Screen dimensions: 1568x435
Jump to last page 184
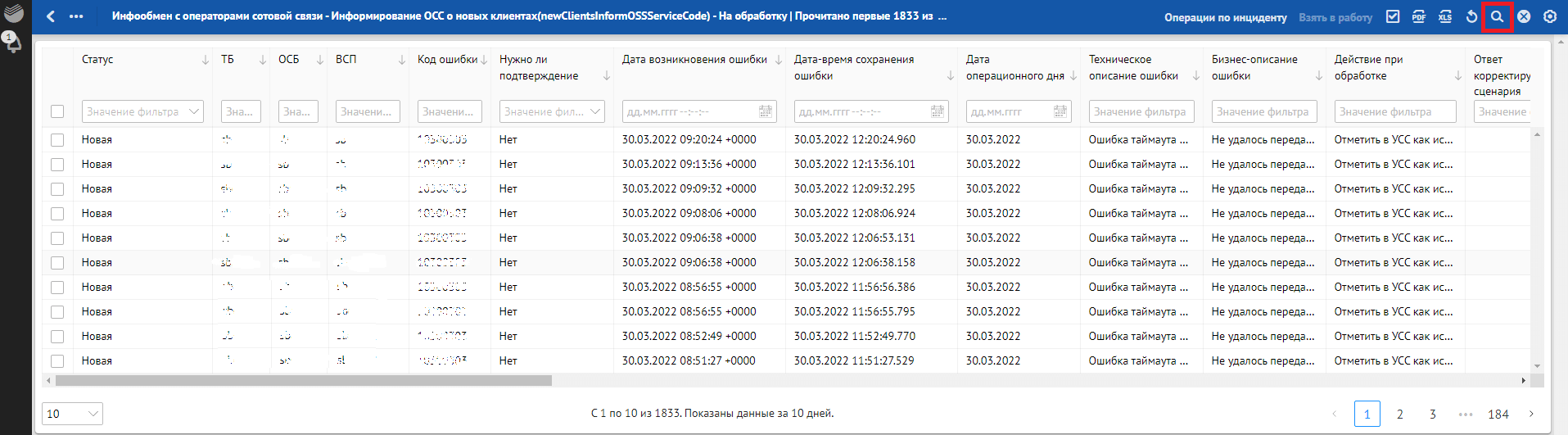pos(1498,414)
